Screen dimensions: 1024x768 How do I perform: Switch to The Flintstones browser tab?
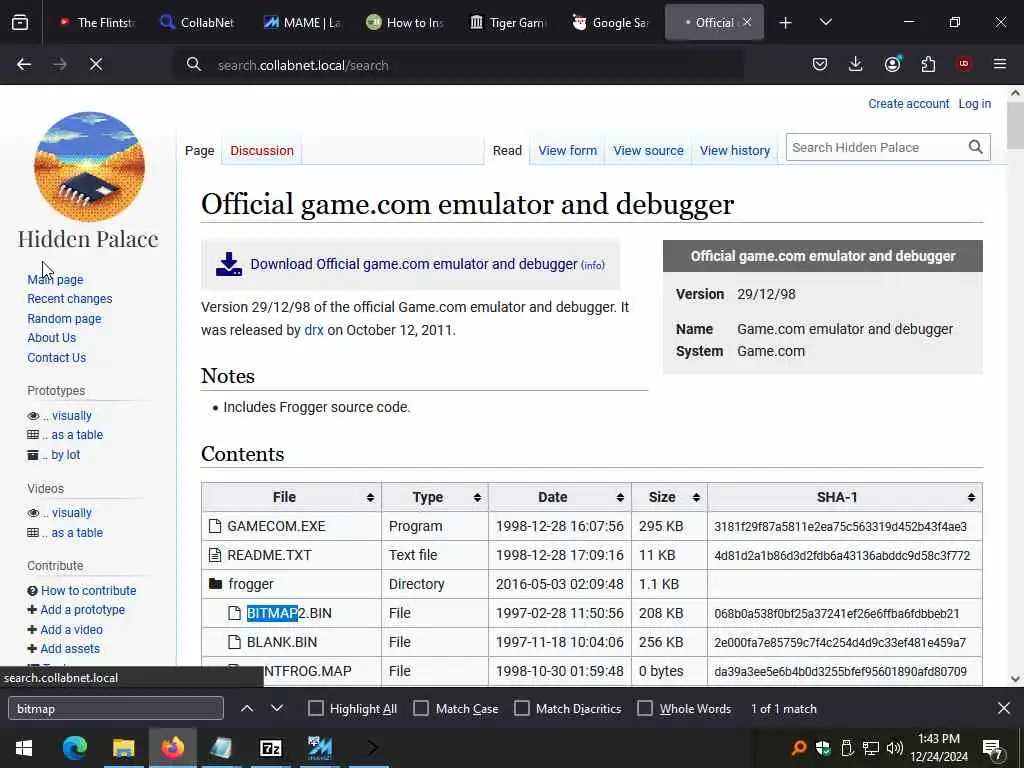tap(96, 23)
